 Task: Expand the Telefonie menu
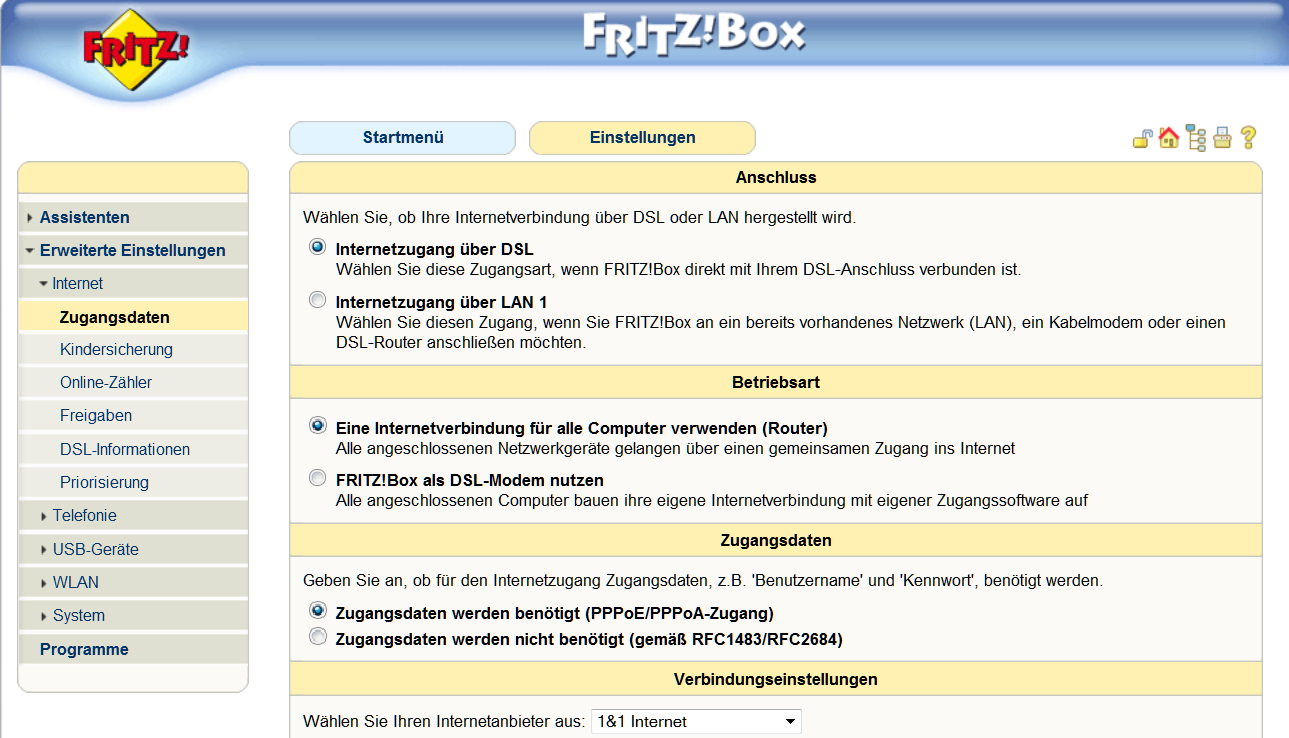click(44, 516)
